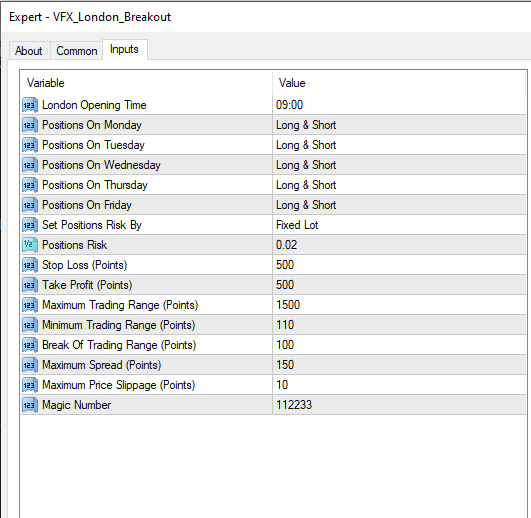This screenshot has height=518, width=531.
Task: Select the Stop Loss (Points) label
Action: [85, 265]
